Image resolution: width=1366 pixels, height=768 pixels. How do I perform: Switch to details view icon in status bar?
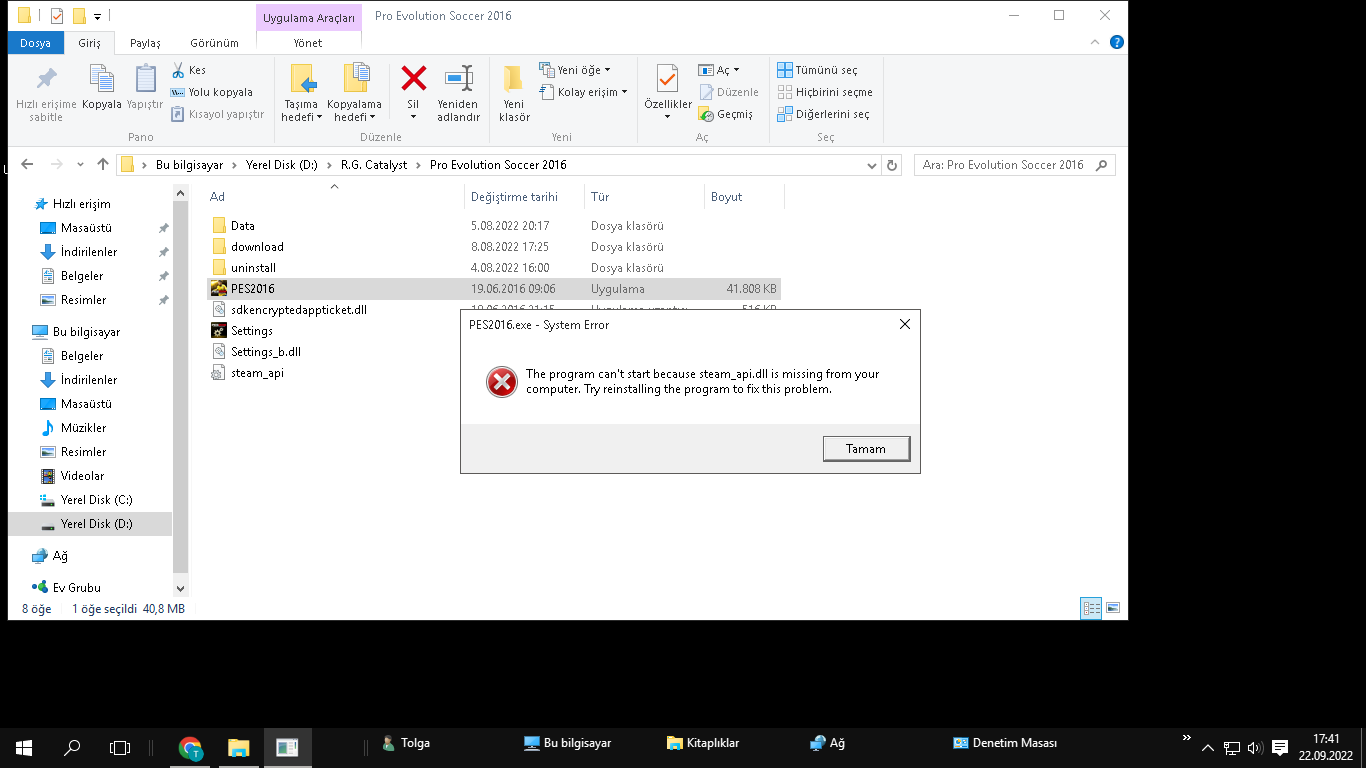point(1091,608)
